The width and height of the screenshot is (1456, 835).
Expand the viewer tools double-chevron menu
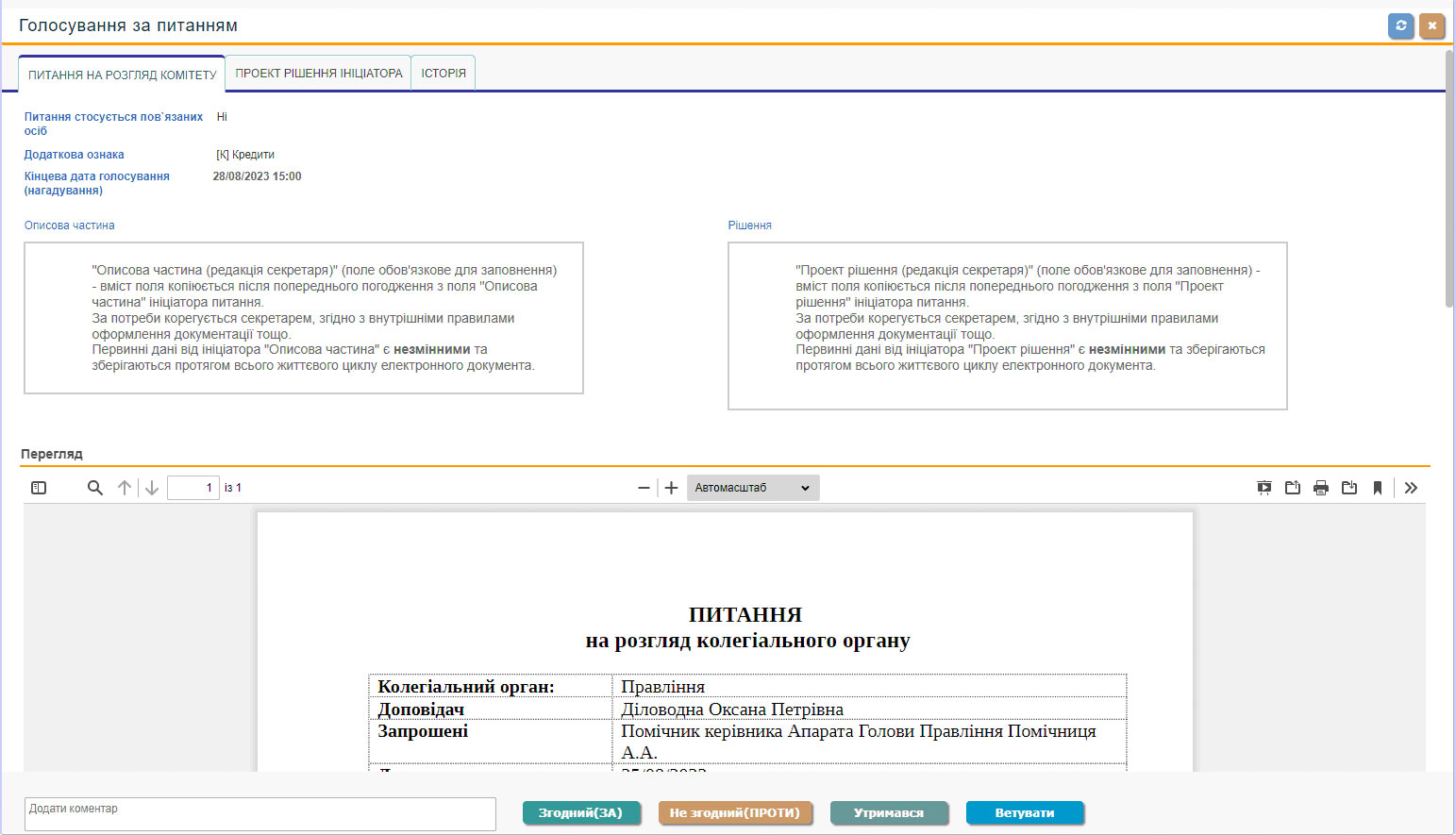point(1411,488)
